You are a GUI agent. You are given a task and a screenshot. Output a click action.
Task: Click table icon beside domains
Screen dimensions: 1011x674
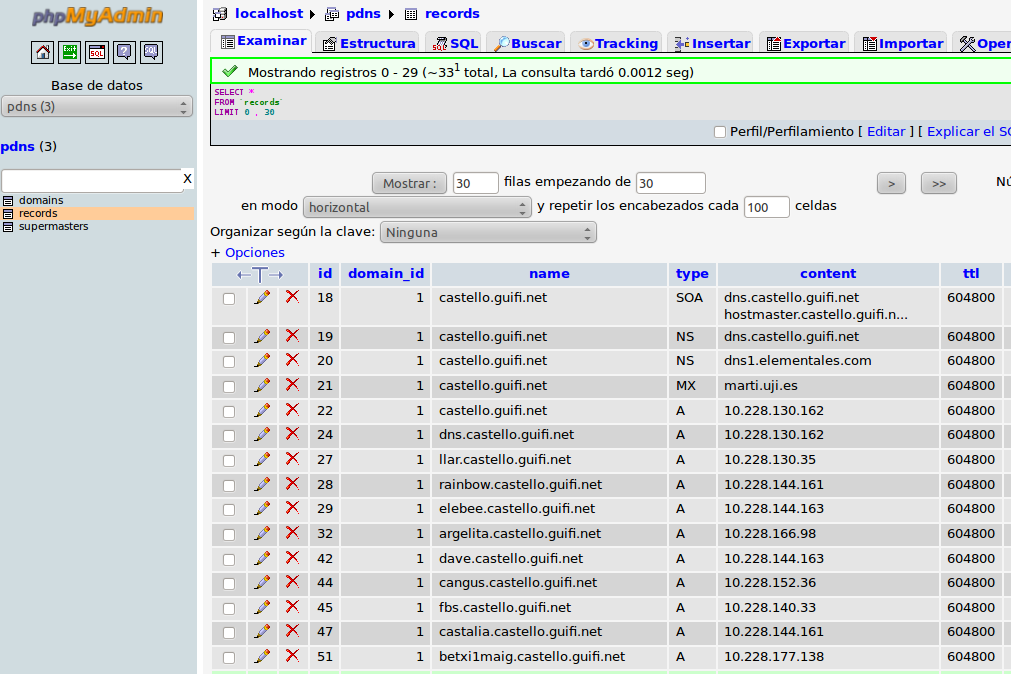tap(8, 201)
